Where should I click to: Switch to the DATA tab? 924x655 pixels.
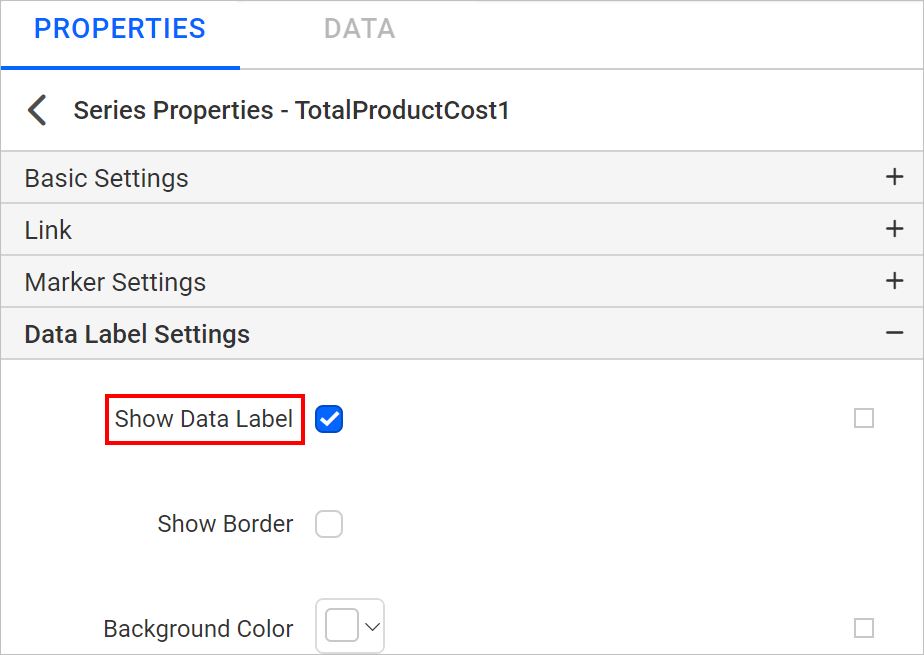(x=359, y=28)
